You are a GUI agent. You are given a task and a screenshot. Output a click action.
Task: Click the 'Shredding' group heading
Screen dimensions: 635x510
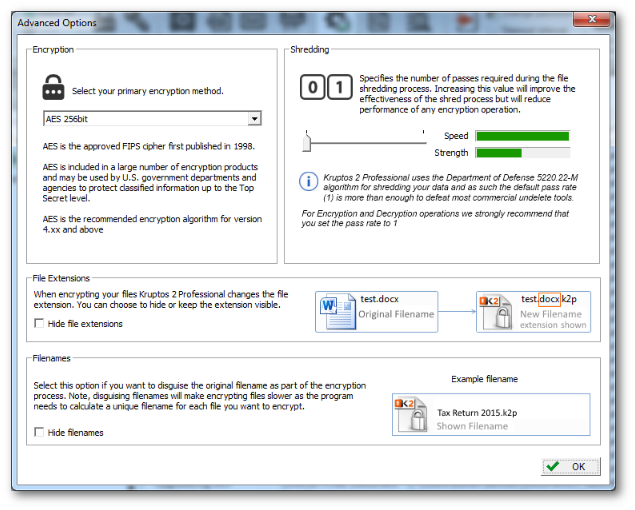(x=310, y=49)
